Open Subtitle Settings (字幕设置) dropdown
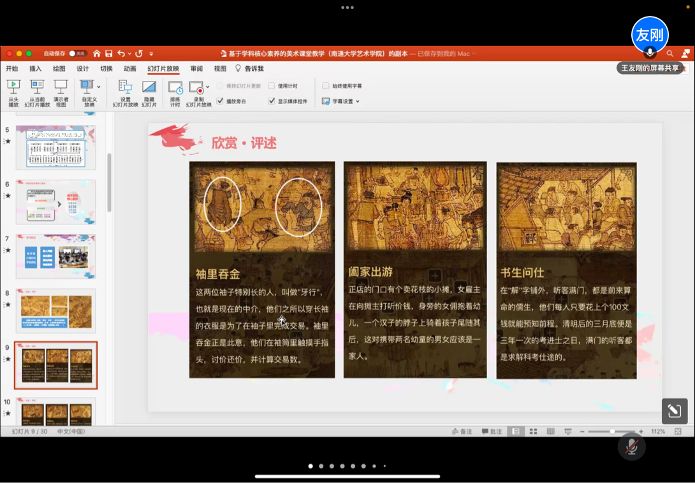Viewport: 695px width, 483px height. pos(340,101)
